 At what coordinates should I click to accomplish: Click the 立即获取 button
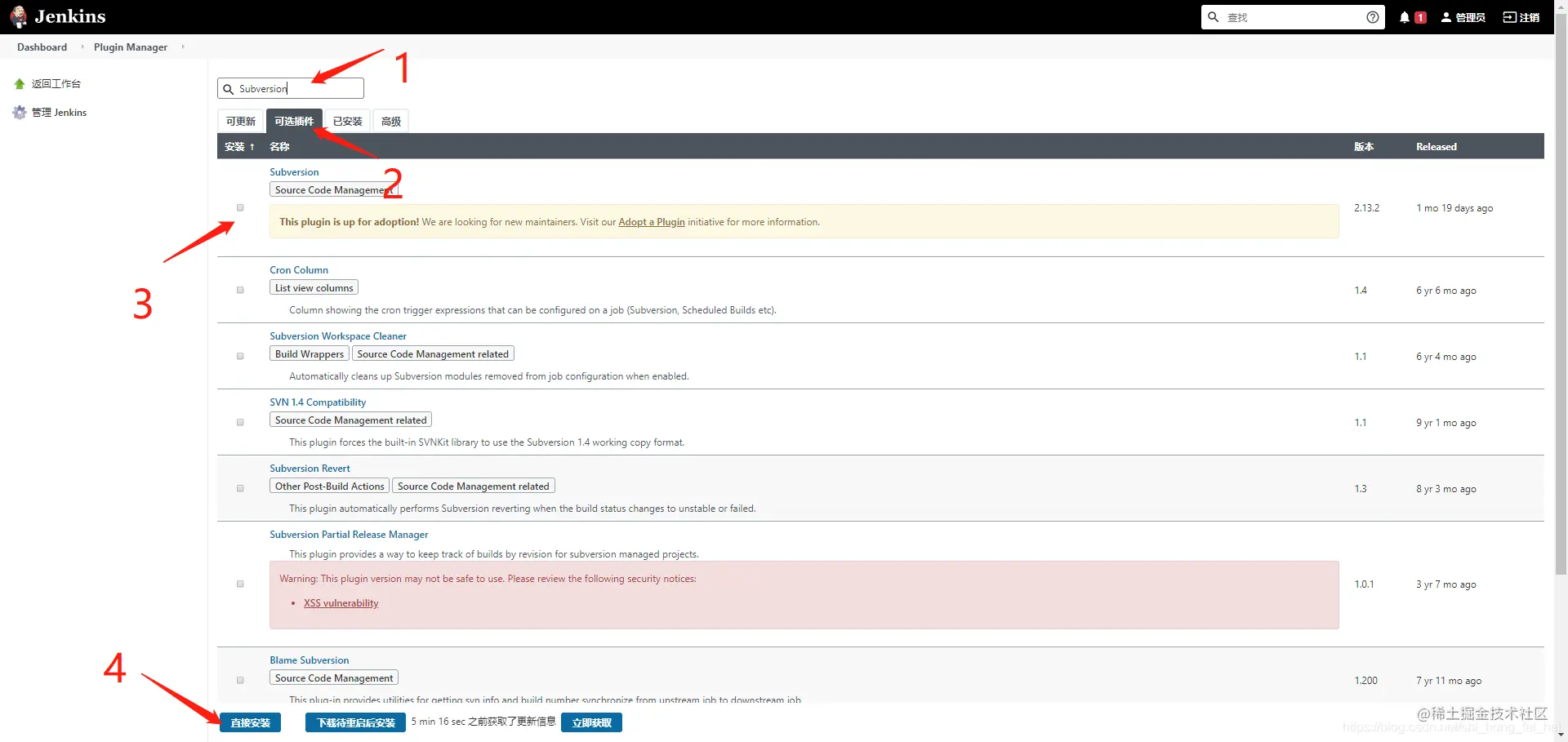click(591, 722)
